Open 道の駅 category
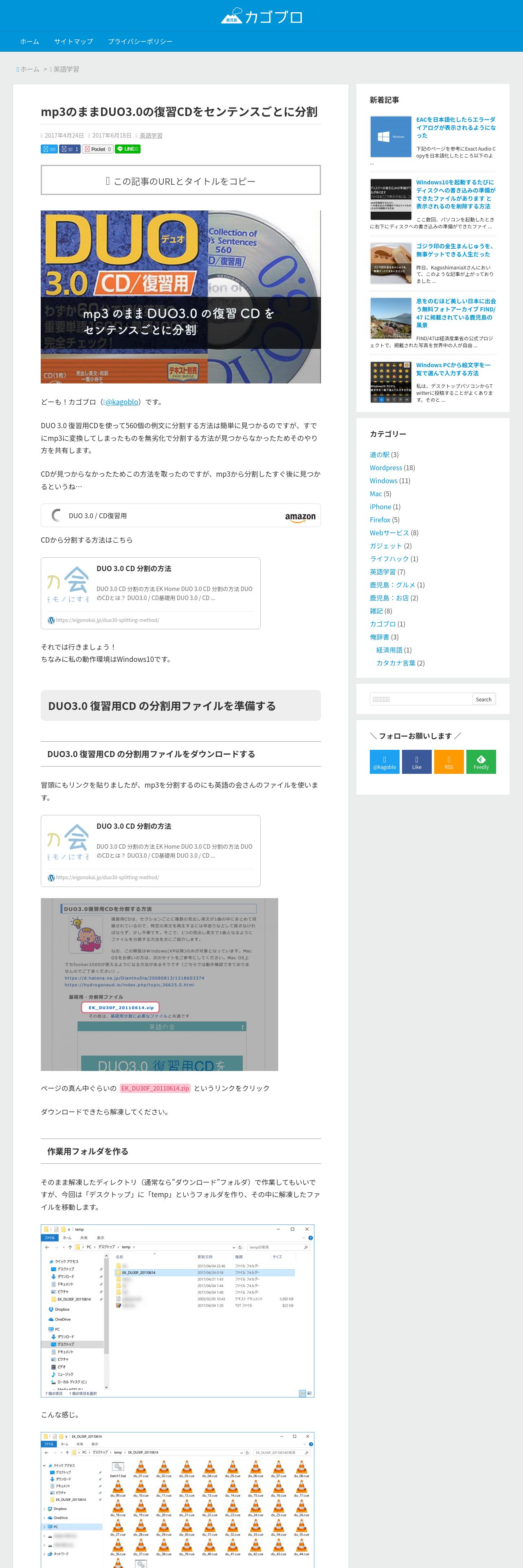523x1568 pixels. [379, 455]
